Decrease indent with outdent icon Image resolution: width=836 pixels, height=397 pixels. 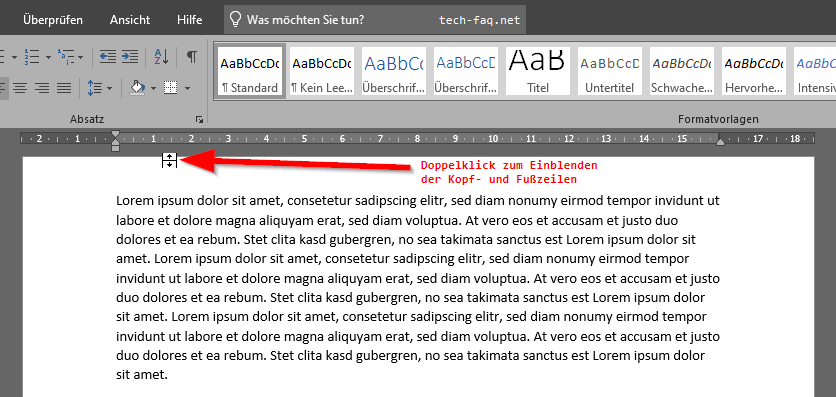coord(108,56)
